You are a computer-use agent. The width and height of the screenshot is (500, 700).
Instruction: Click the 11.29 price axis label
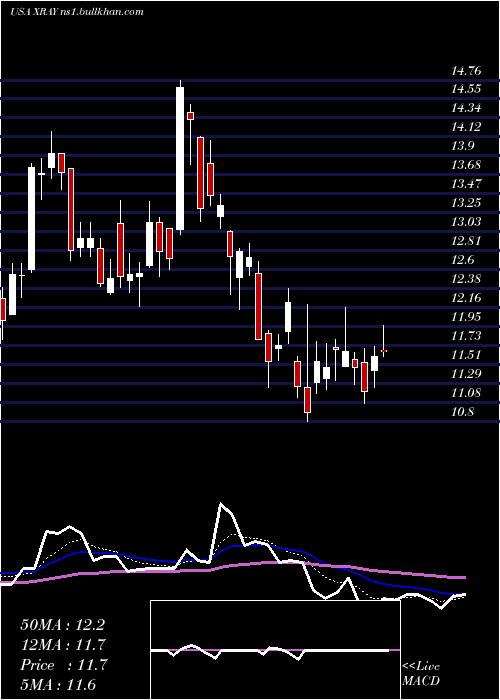(466, 374)
